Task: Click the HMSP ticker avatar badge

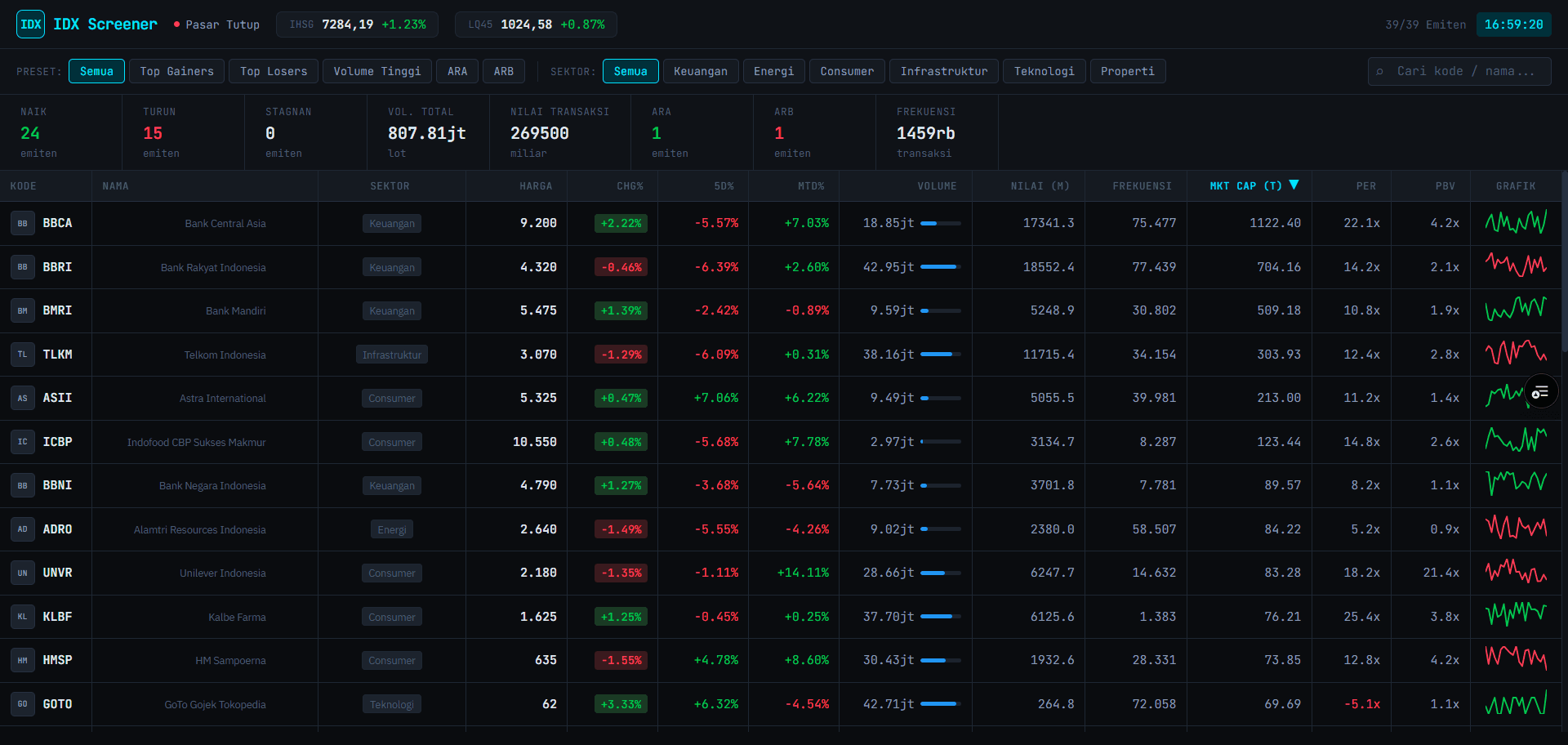Action: pos(23,660)
